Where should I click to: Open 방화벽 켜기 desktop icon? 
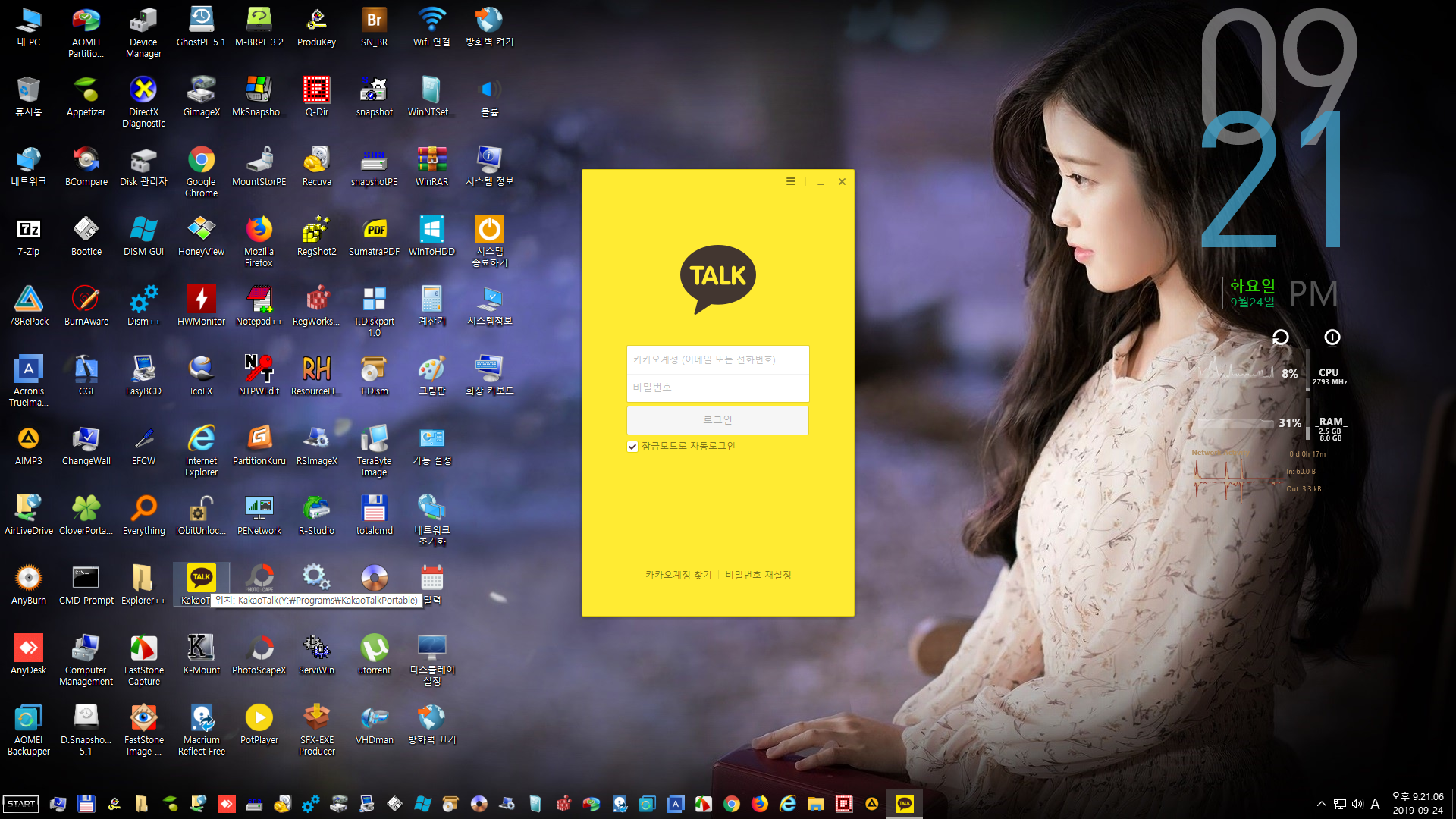(x=489, y=27)
